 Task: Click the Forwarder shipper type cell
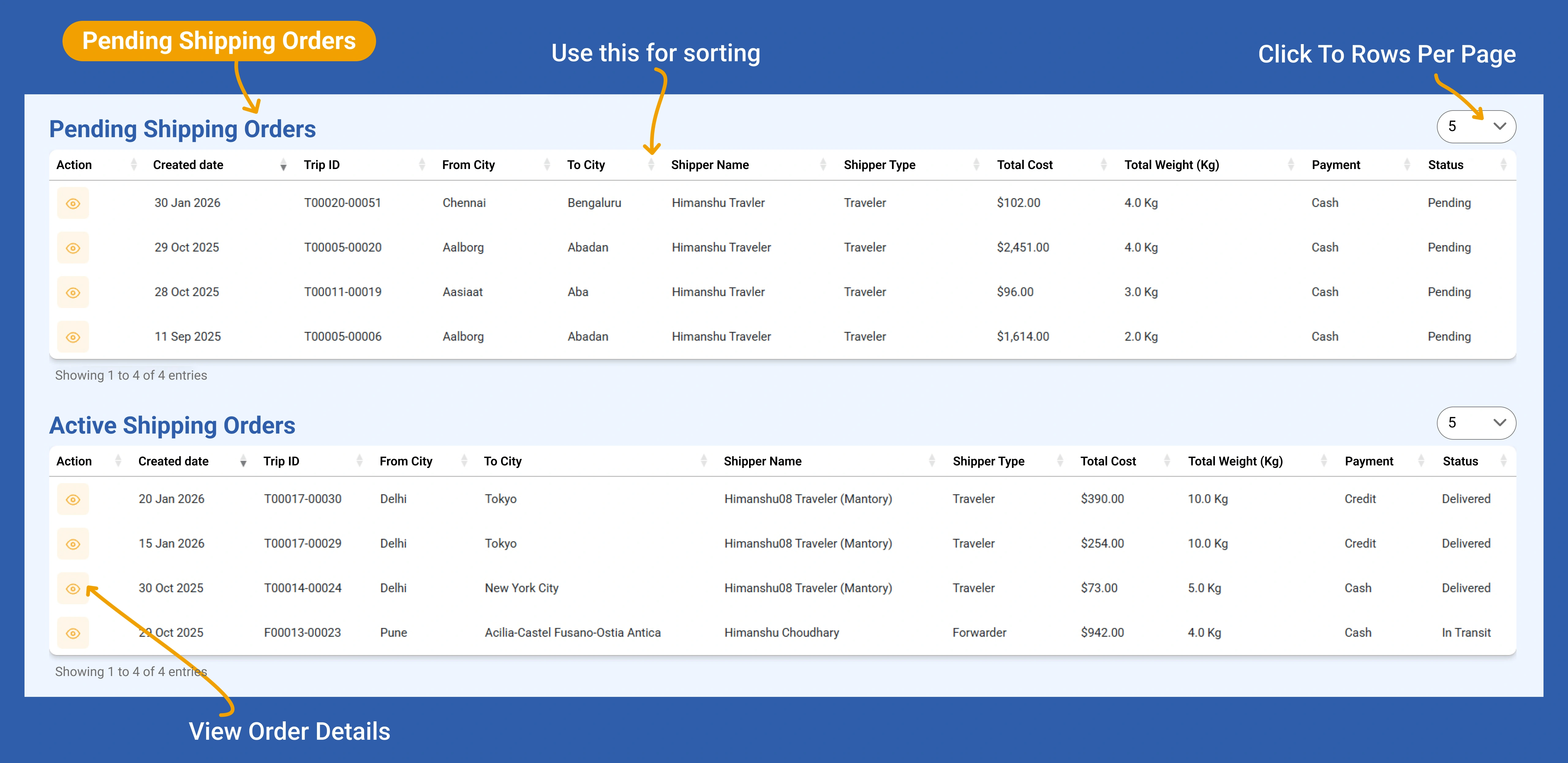coord(979,633)
